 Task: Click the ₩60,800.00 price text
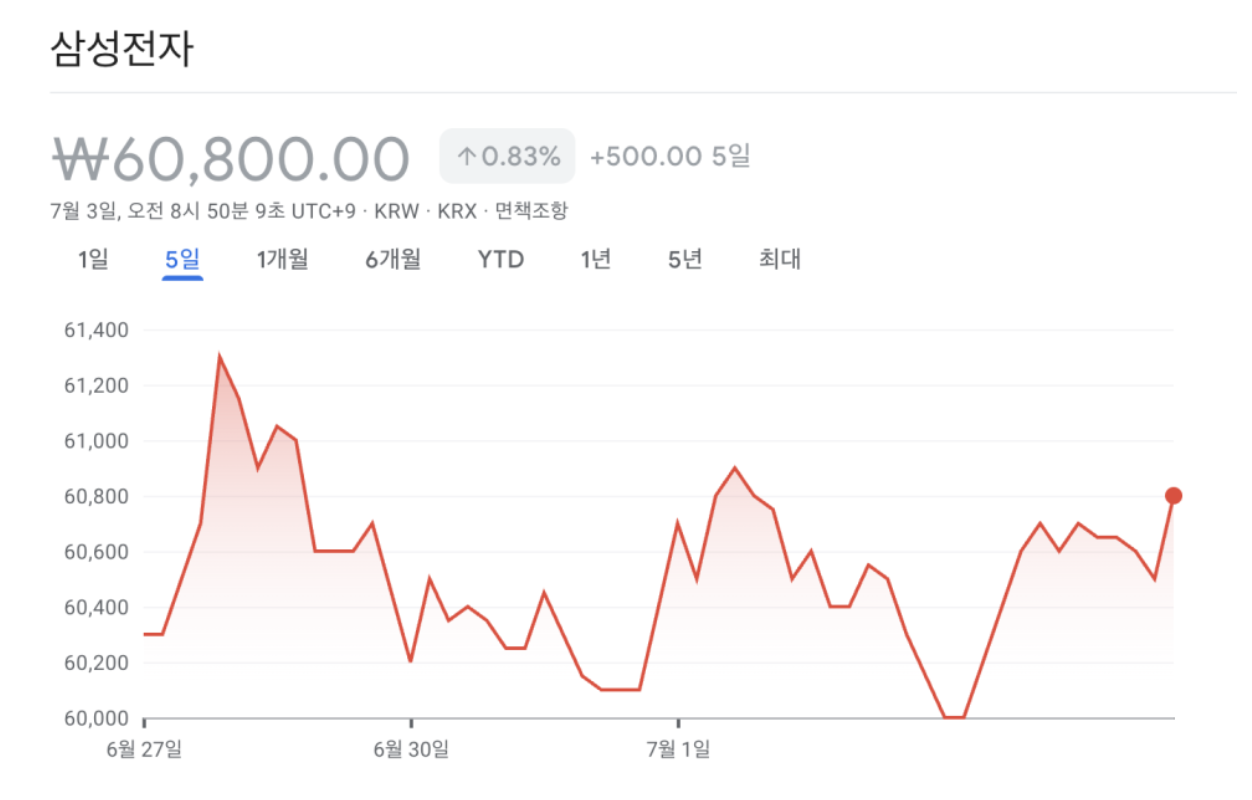[231, 158]
